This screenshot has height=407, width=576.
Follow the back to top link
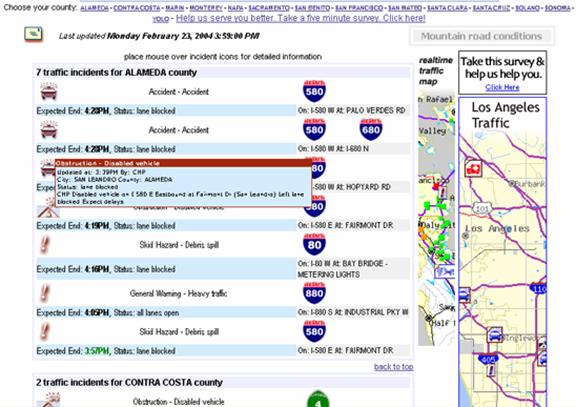pyautogui.click(x=393, y=367)
